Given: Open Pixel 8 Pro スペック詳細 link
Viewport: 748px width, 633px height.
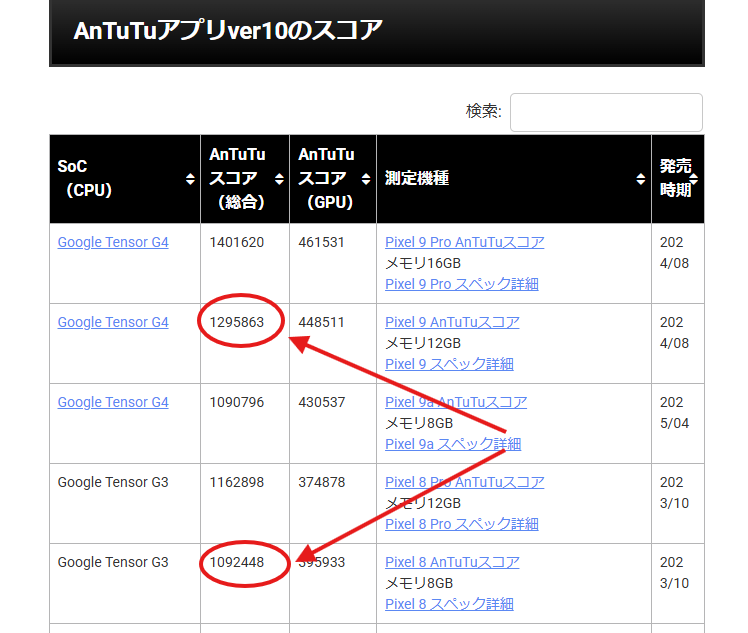Looking at the screenshot, I should [x=462, y=524].
